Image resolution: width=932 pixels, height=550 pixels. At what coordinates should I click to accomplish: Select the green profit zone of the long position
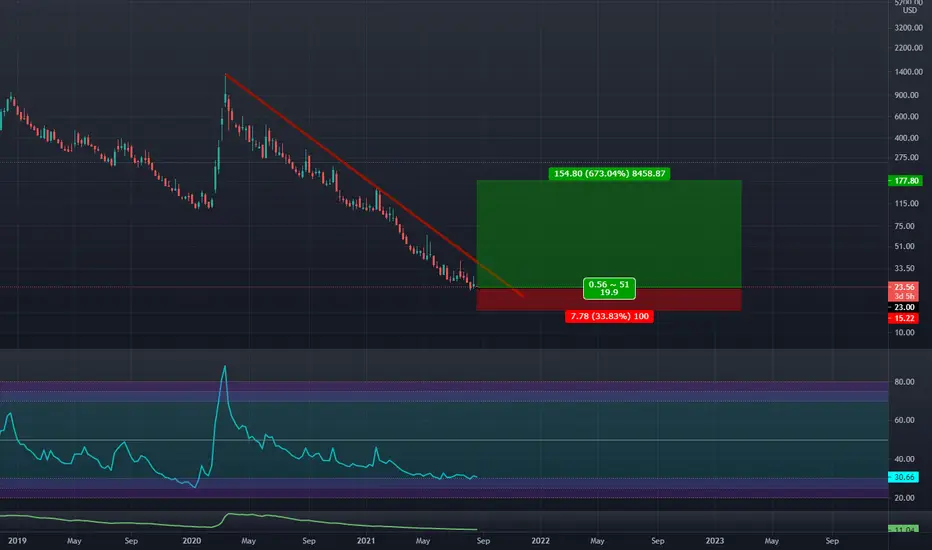point(609,234)
